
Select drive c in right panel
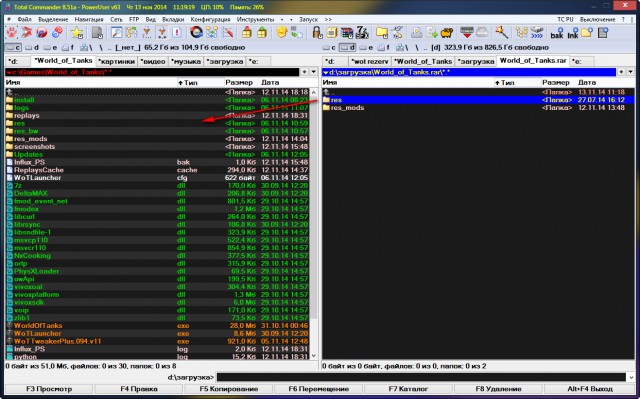(329, 47)
